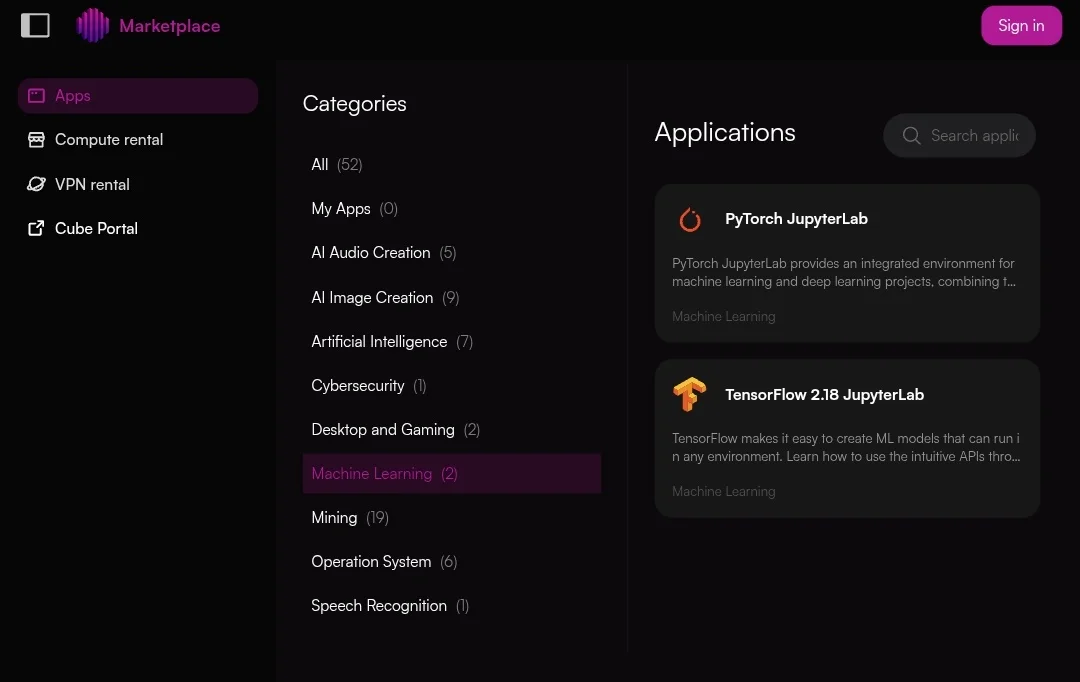Focus the Search applications field
The image size is (1080, 682).
[959, 136]
